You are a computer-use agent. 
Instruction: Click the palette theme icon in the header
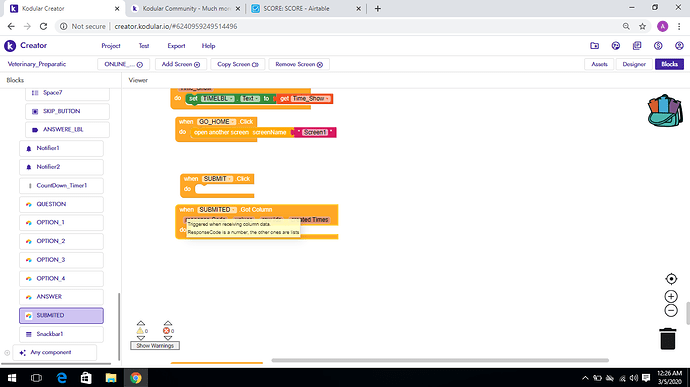coord(616,46)
